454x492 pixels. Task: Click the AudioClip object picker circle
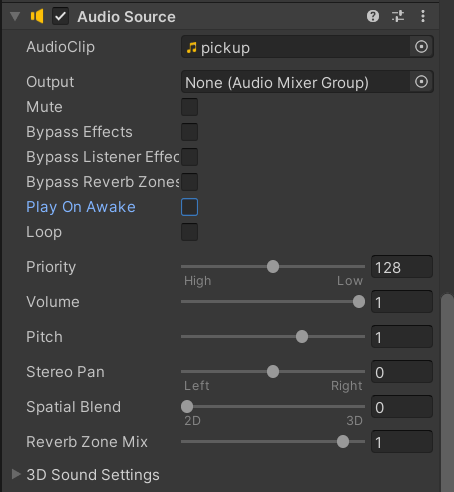pos(421,47)
